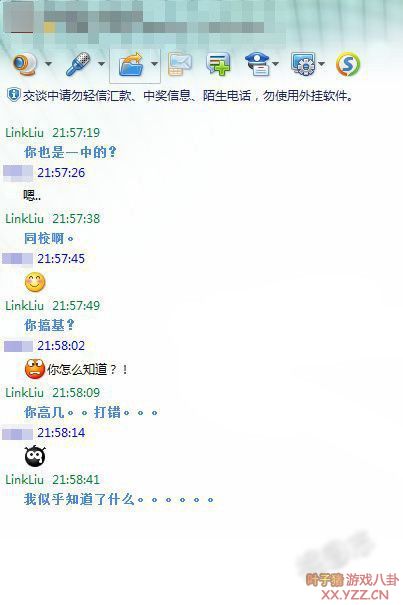This screenshot has height=605, width=403.
Task: Click the send SMS message icon
Action: (x=180, y=64)
